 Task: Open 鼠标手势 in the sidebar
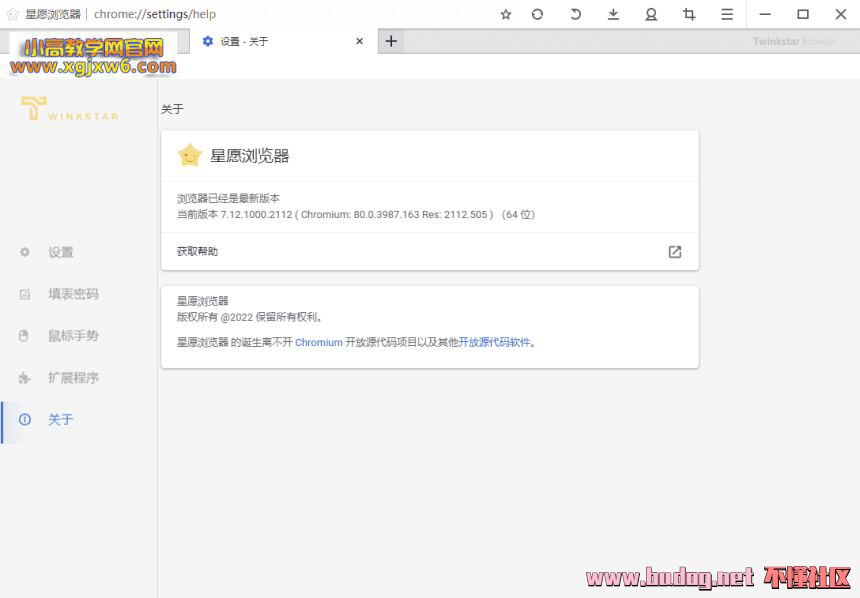[x=73, y=336]
